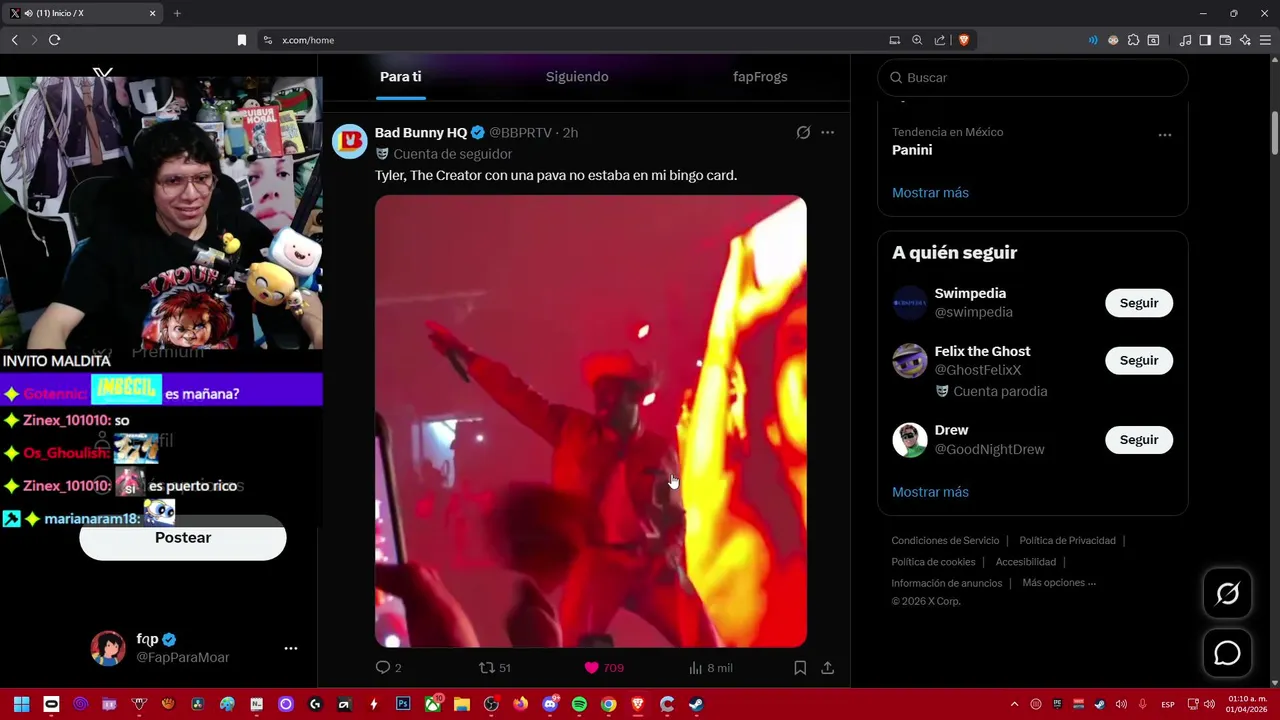Open Spotify from the taskbar
The width and height of the screenshot is (1280, 720).
(x=579, y=704)
